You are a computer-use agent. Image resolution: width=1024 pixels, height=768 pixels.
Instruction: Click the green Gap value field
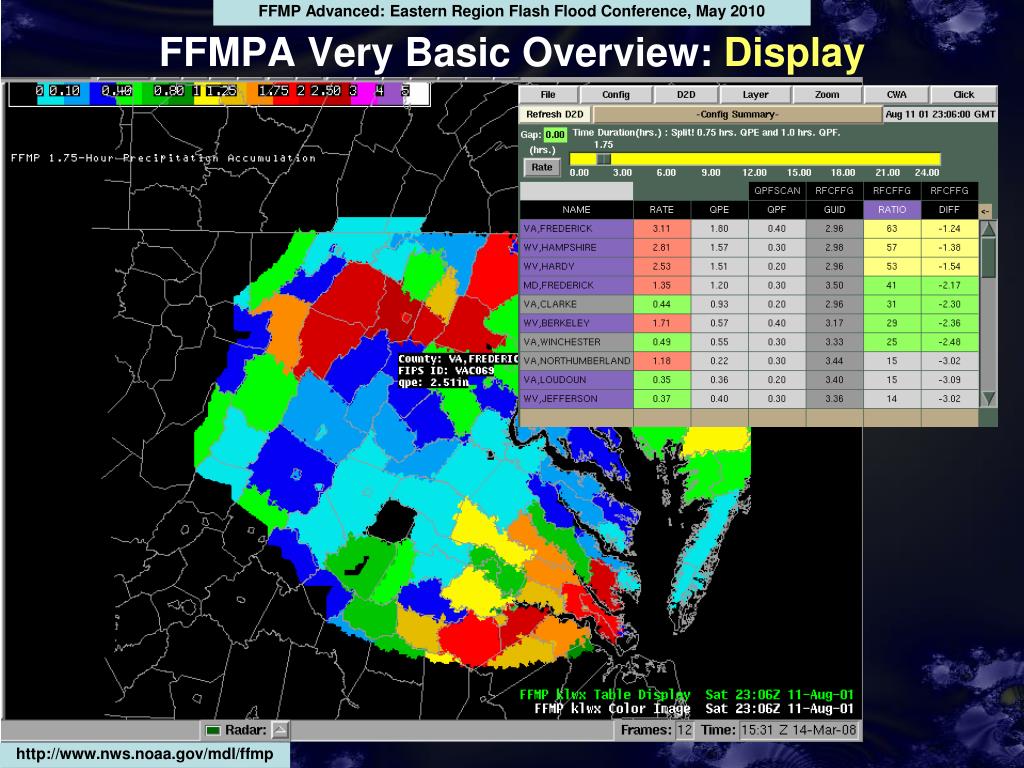click(x=555, y=135)
